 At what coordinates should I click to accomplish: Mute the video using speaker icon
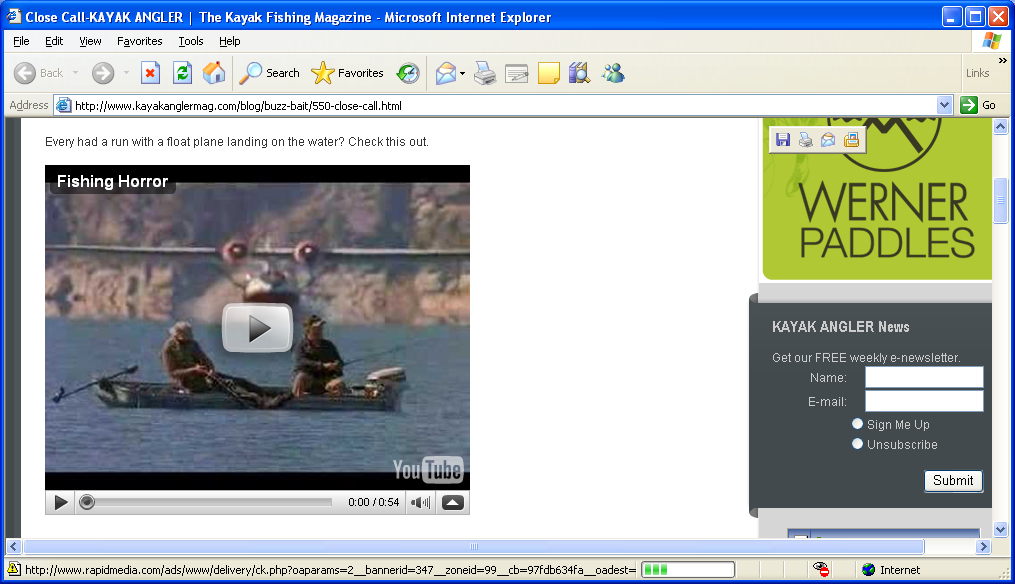tap(421, 503)
